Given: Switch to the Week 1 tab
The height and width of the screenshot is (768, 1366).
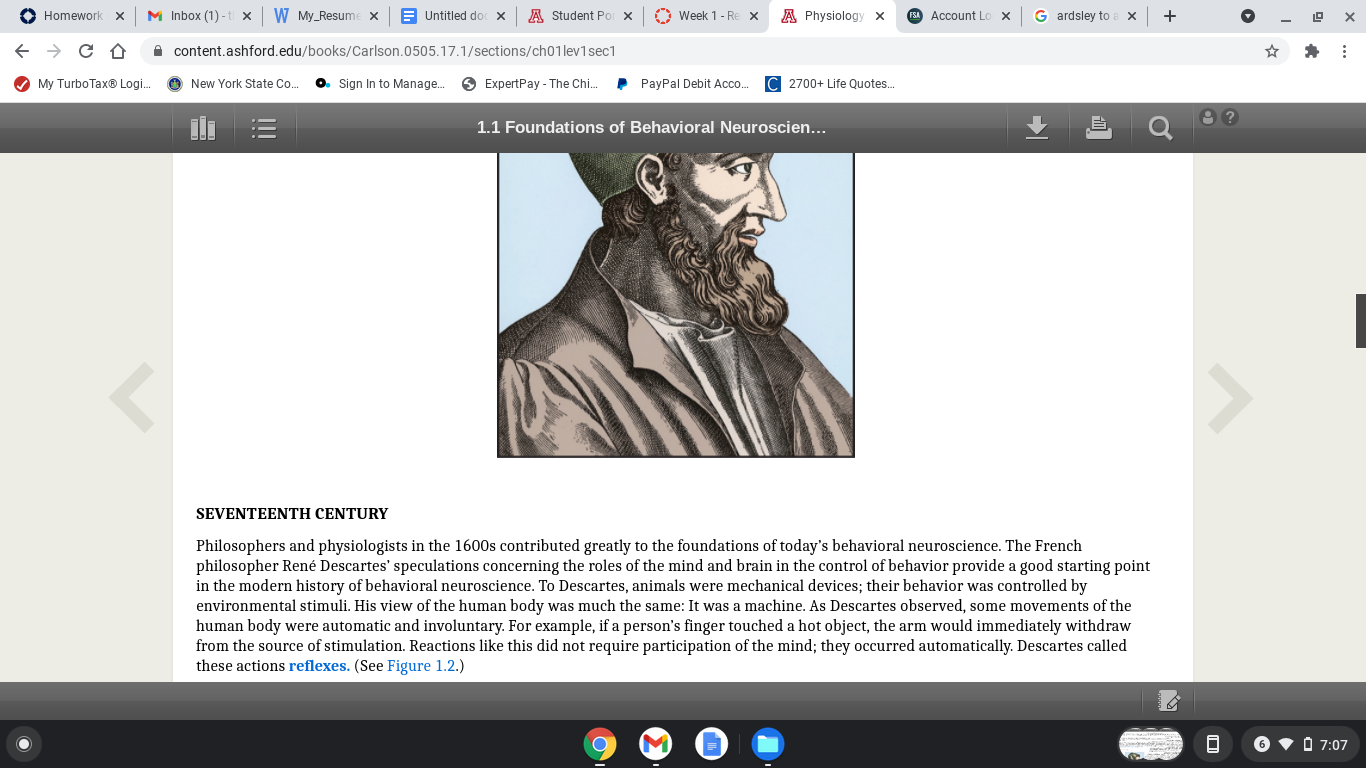Looking at the screenshot, I should (706, 16).
